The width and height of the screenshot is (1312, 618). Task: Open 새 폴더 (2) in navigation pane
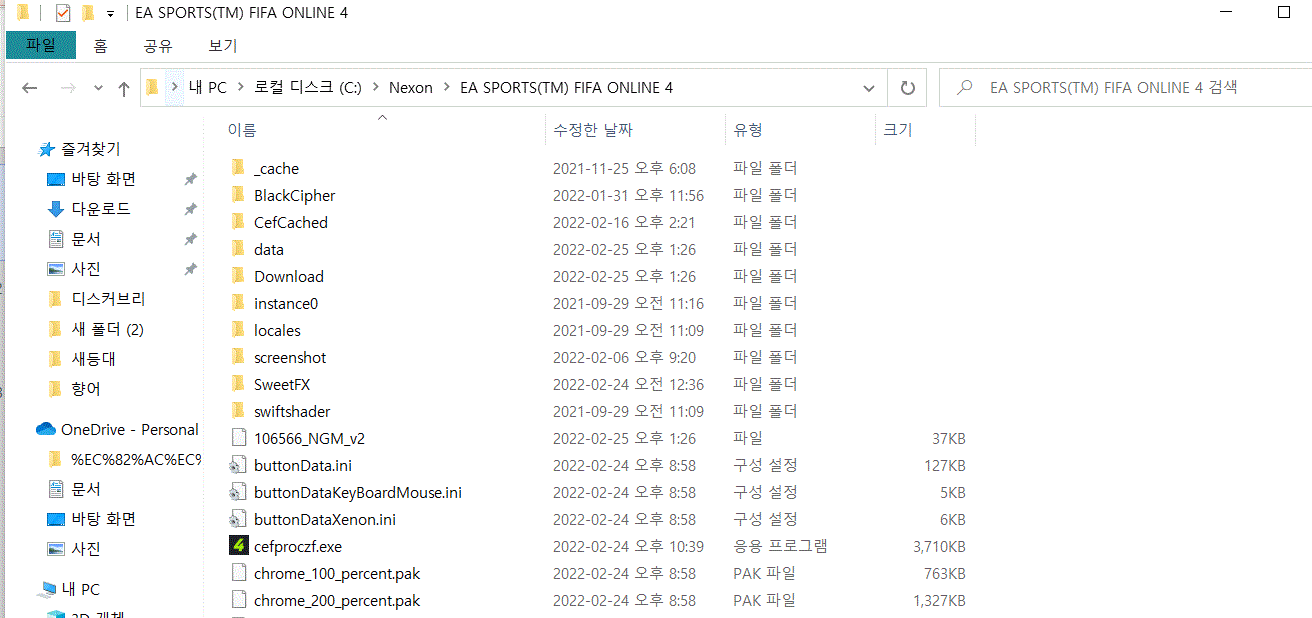click(x=108, y=329)
